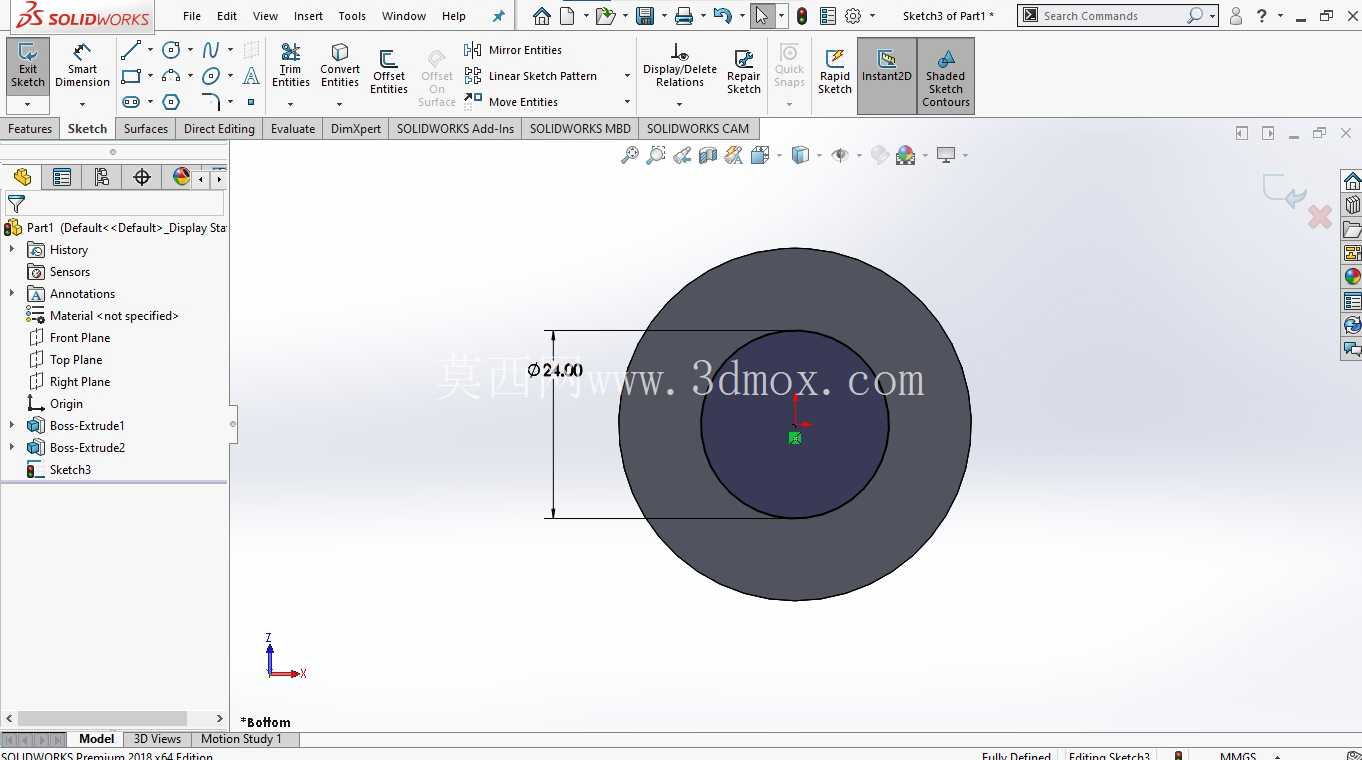The image size is (1362, 760).
Task: Click Mirror Entities
Action: [513, 50]
